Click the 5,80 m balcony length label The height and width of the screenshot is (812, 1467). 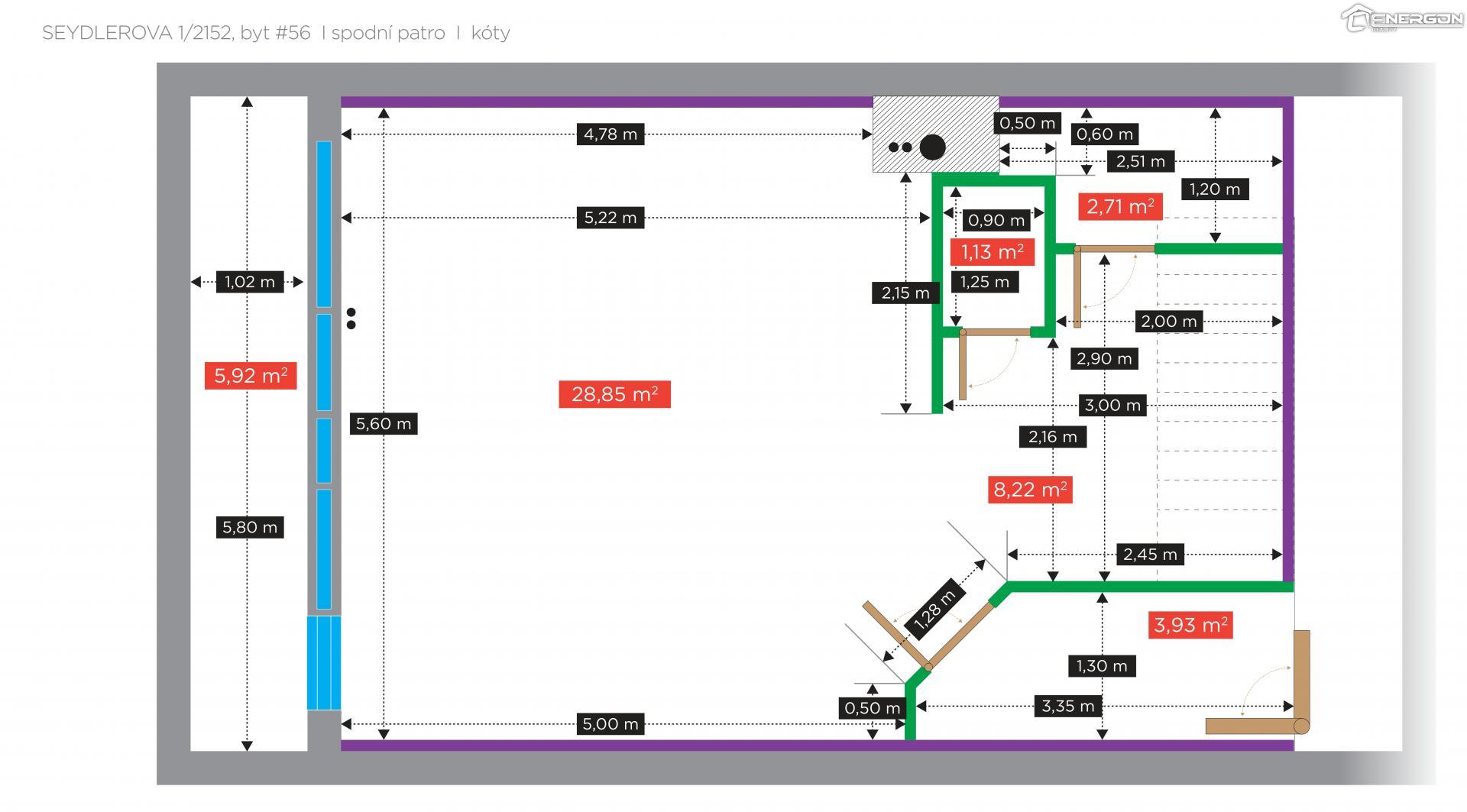[x=249, y=527]
